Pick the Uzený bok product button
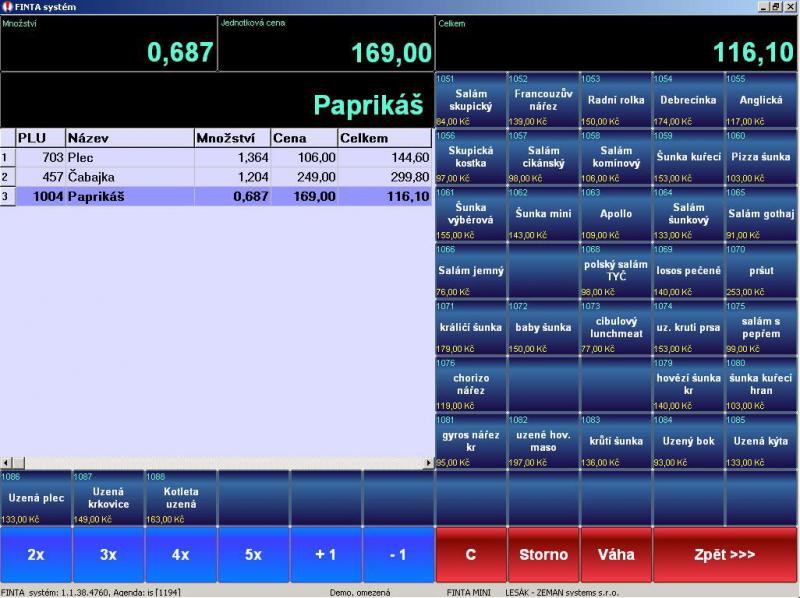This screenshot has width=800, height=598. 688,441
